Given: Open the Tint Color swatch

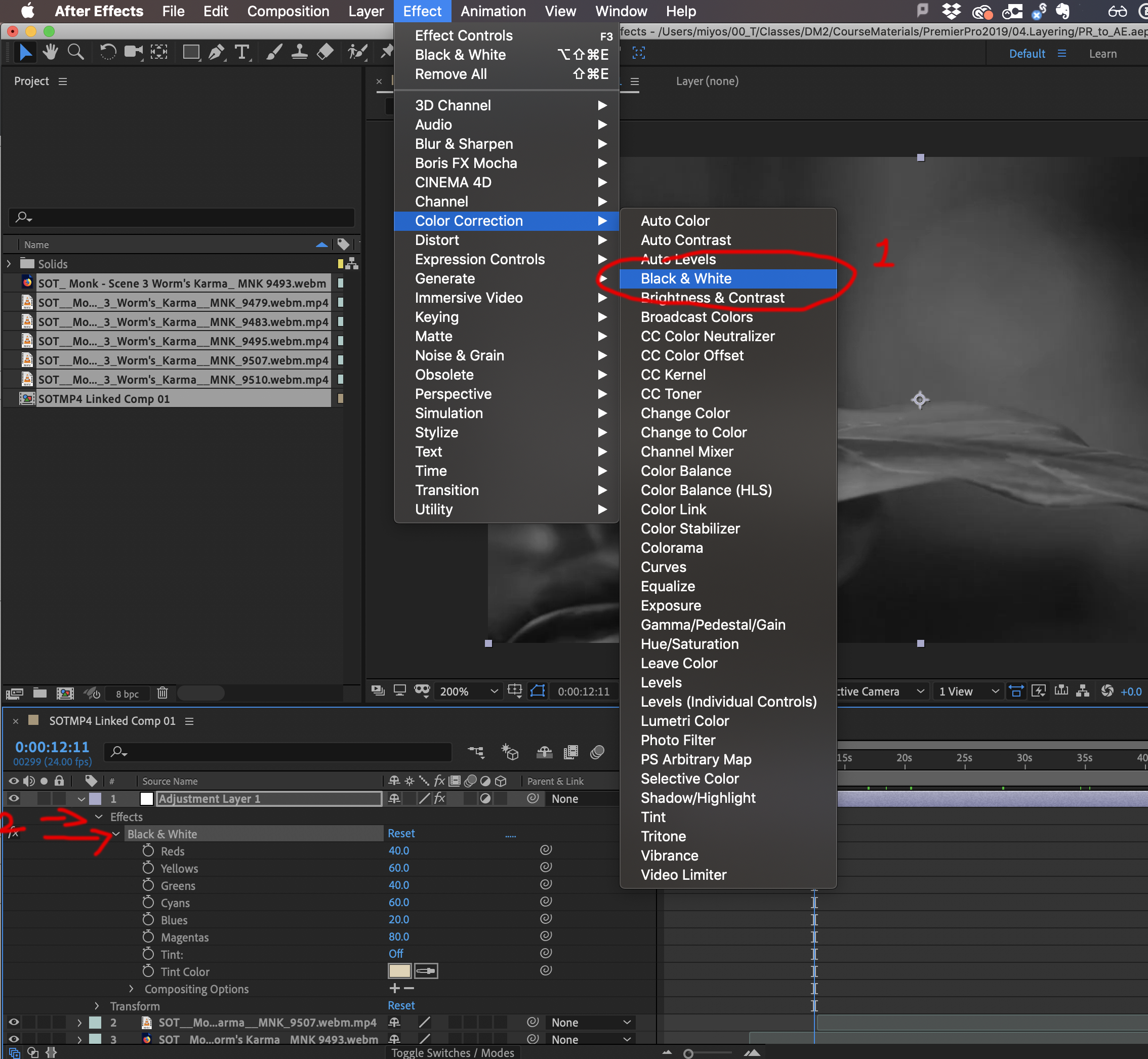Looking at the screenshot, I should (x=399, y=971).
